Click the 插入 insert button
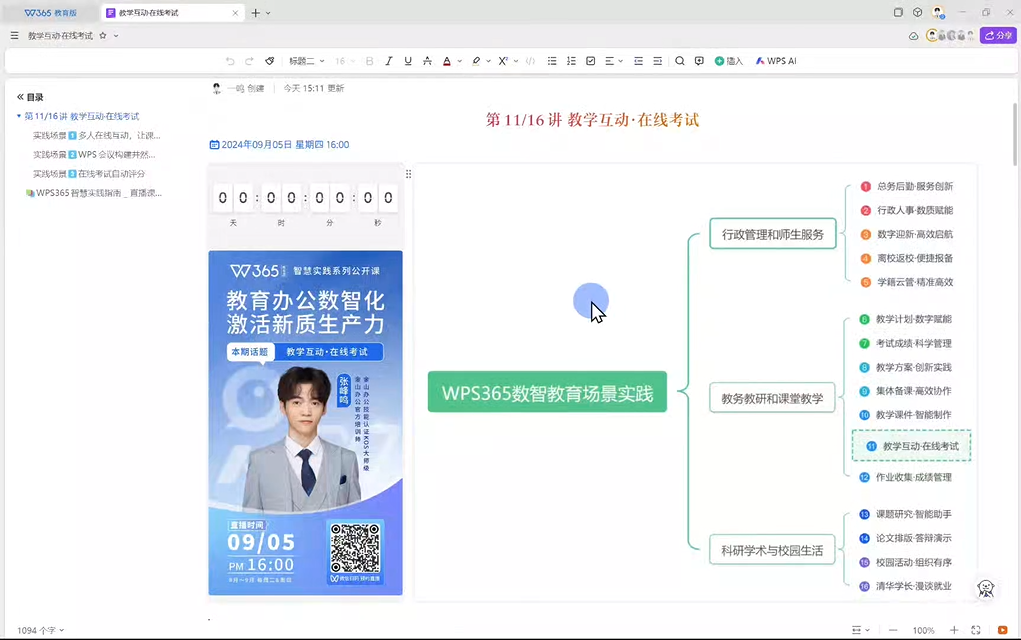Viewport: 1021px width, 640px height. tap(729, 61)
